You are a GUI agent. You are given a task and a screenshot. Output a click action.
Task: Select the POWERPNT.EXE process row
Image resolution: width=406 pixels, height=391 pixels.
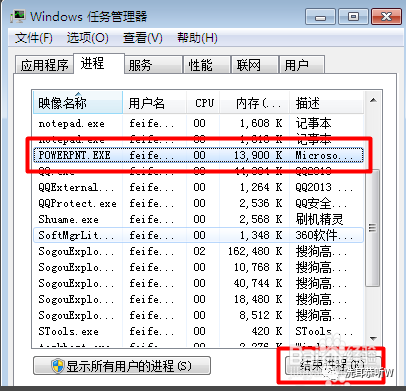[198, 155]
